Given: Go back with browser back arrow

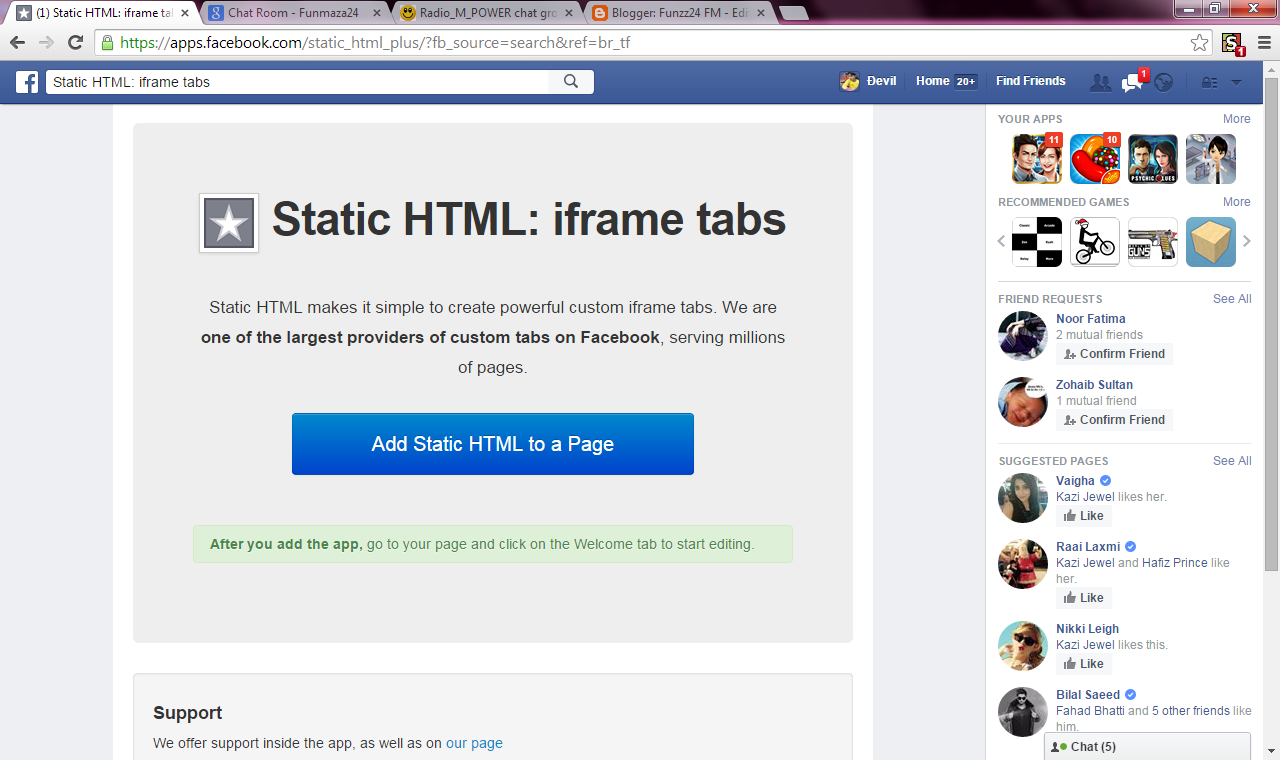Looking at the screenshot, I should 17,43.
